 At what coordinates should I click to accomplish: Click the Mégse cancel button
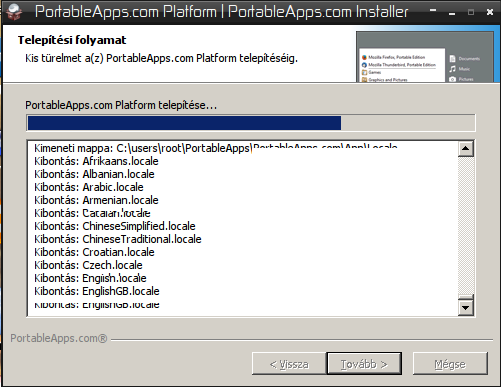(450, 364)
